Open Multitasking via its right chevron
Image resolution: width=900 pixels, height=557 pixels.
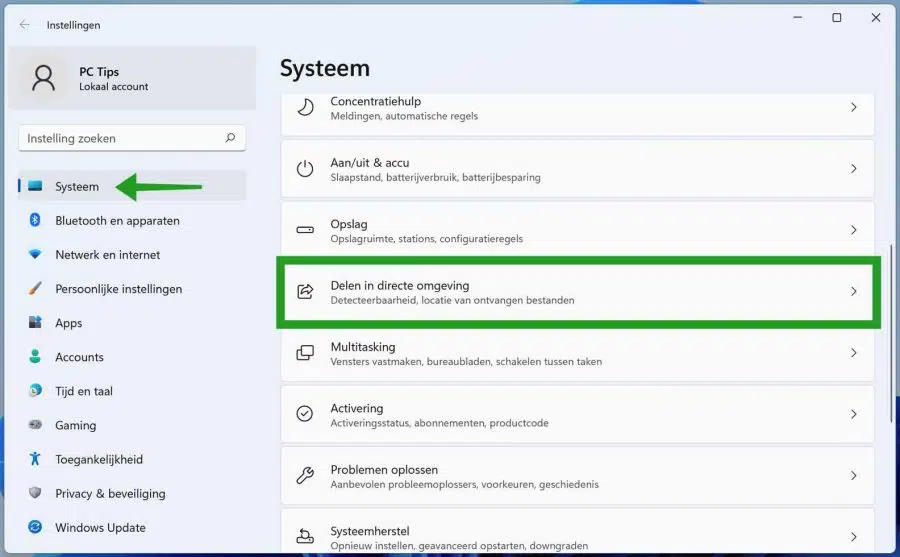click(x=854, y=353)
